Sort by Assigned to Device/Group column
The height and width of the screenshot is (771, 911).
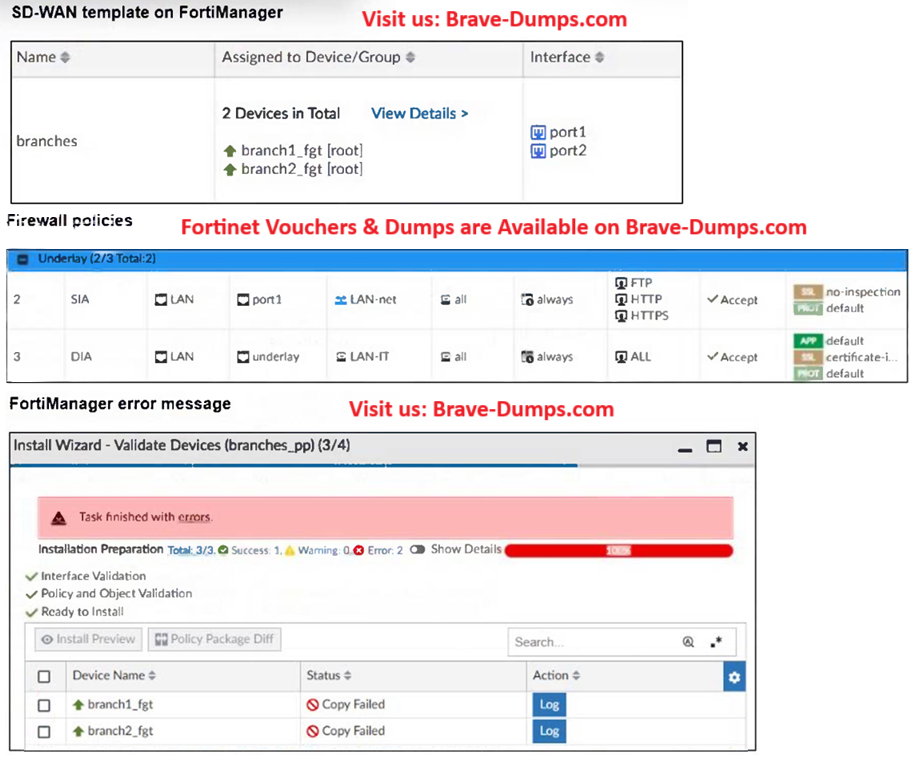pyautogui.click(x=318, y=58)
